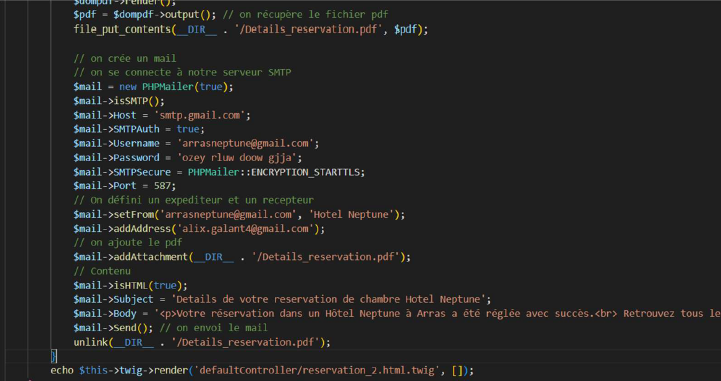Click the PHPMailer class name after "new"

[167, 87]
